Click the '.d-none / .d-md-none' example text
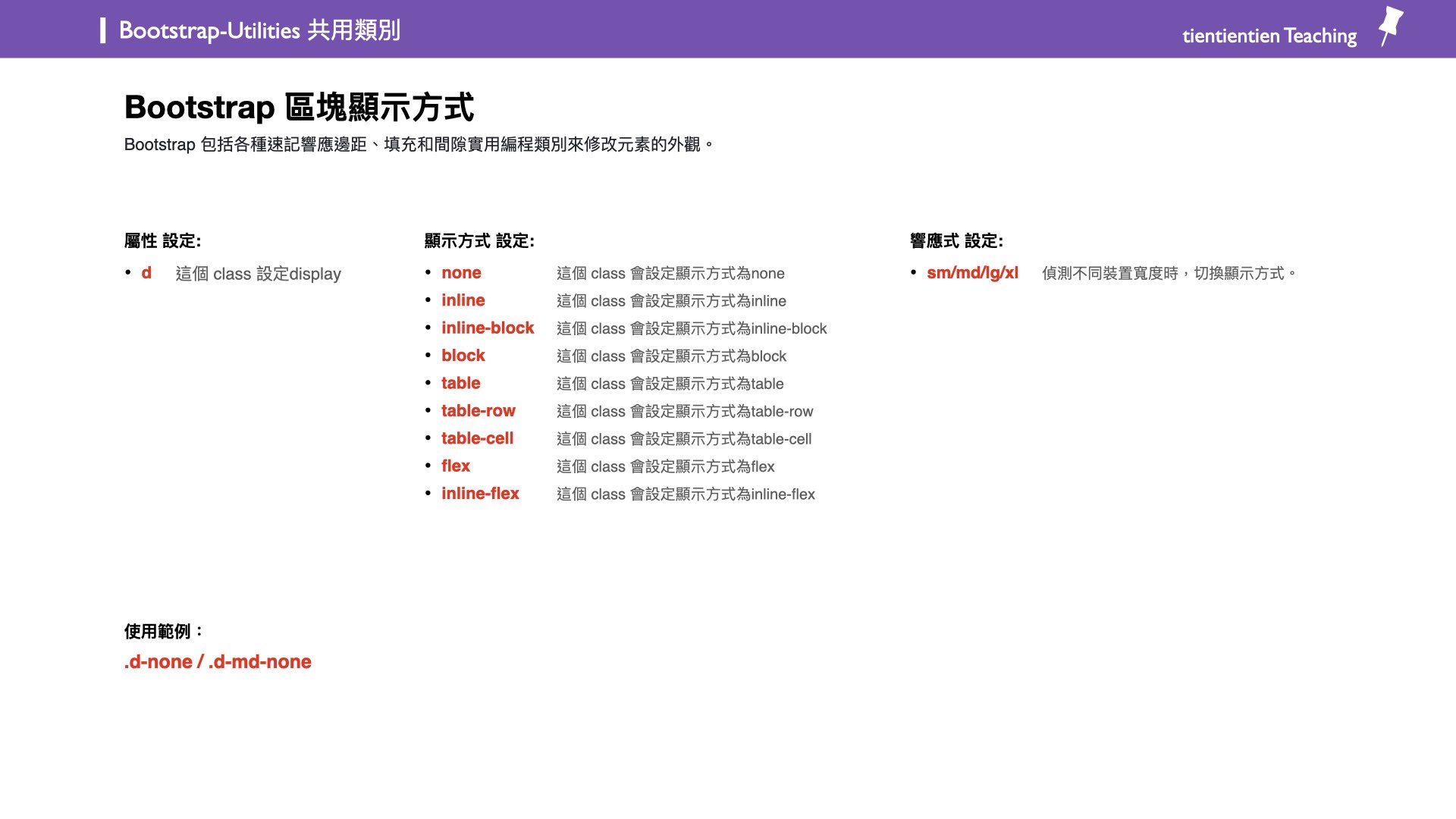Image resolution: width=1456 pixels, height=819 pixels. pos(218,661)
